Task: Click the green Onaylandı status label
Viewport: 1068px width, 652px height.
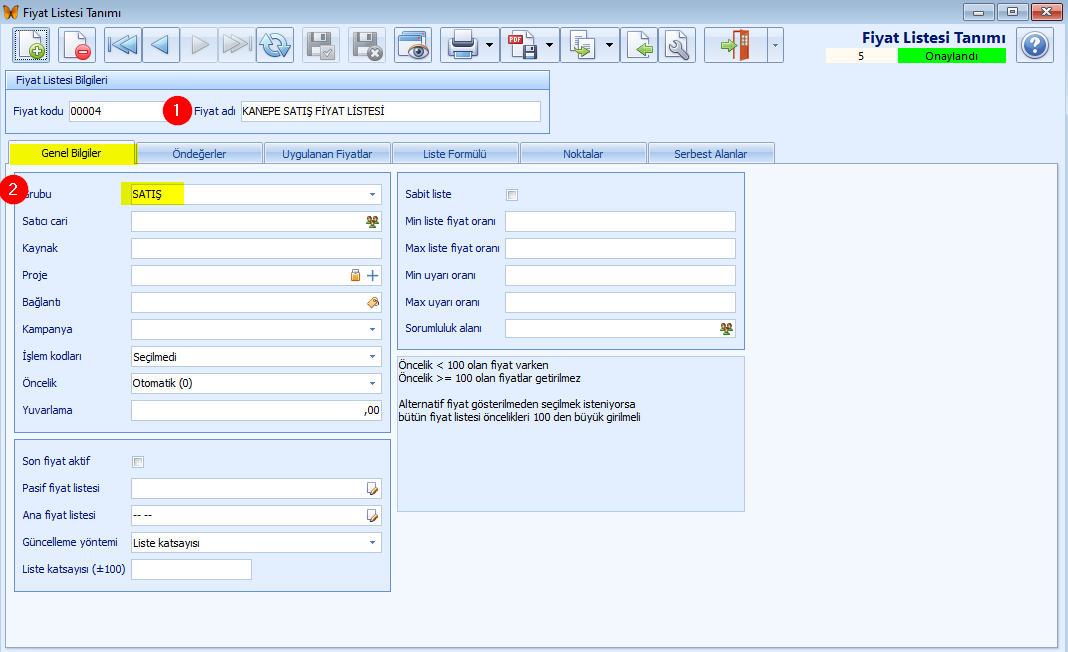Action: point(952,56)
